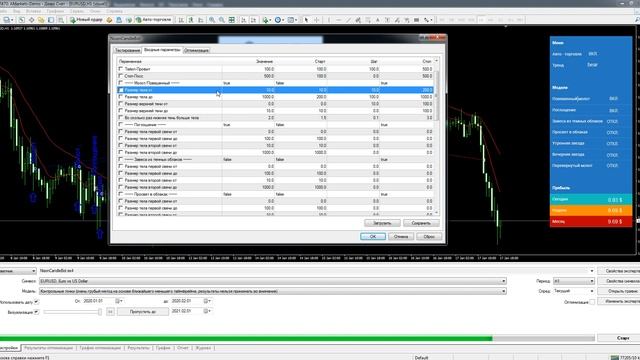Screen dimensions: 640x360
Task: Toggle the Использовать дату checkbox
Action: coord(37,302)
